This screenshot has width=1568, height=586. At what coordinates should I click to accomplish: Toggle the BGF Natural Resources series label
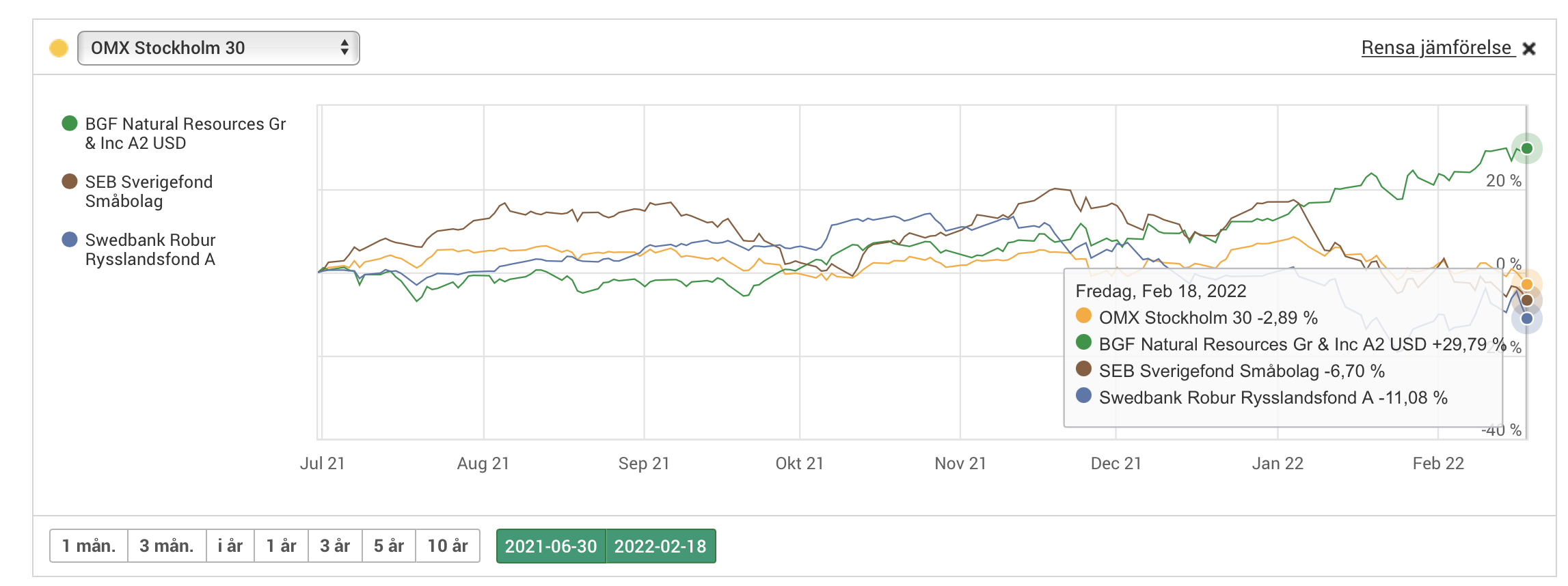[185, 133]
